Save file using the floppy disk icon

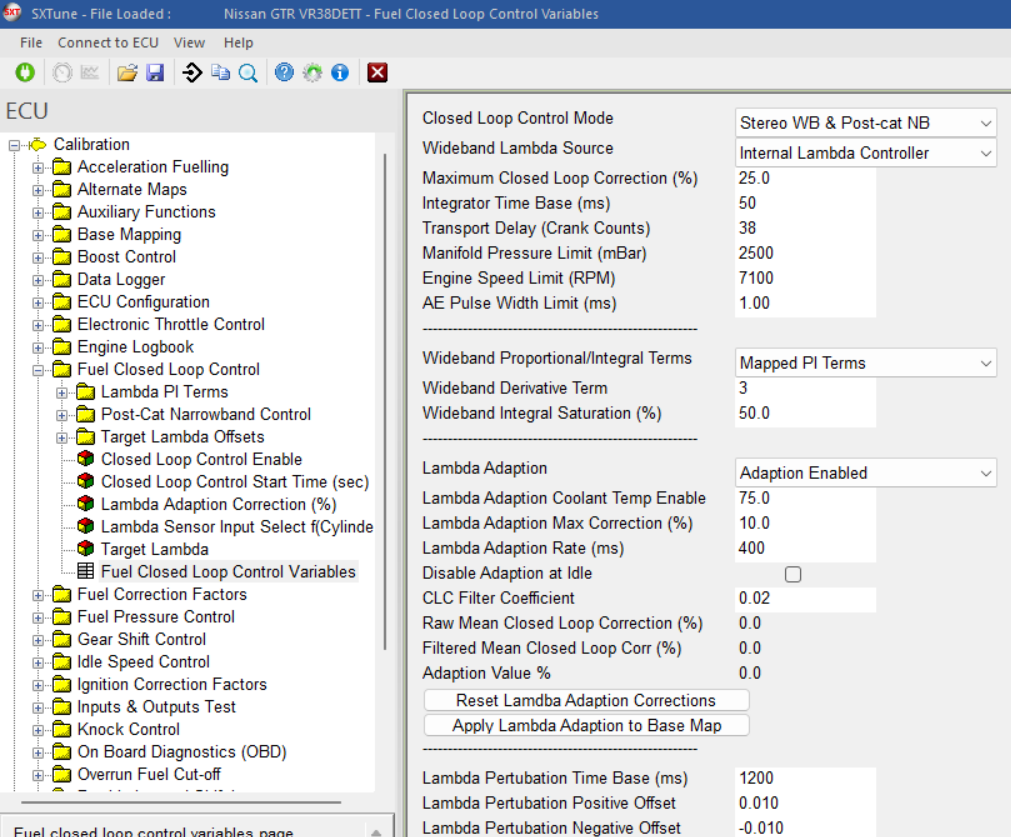(155, 72)
